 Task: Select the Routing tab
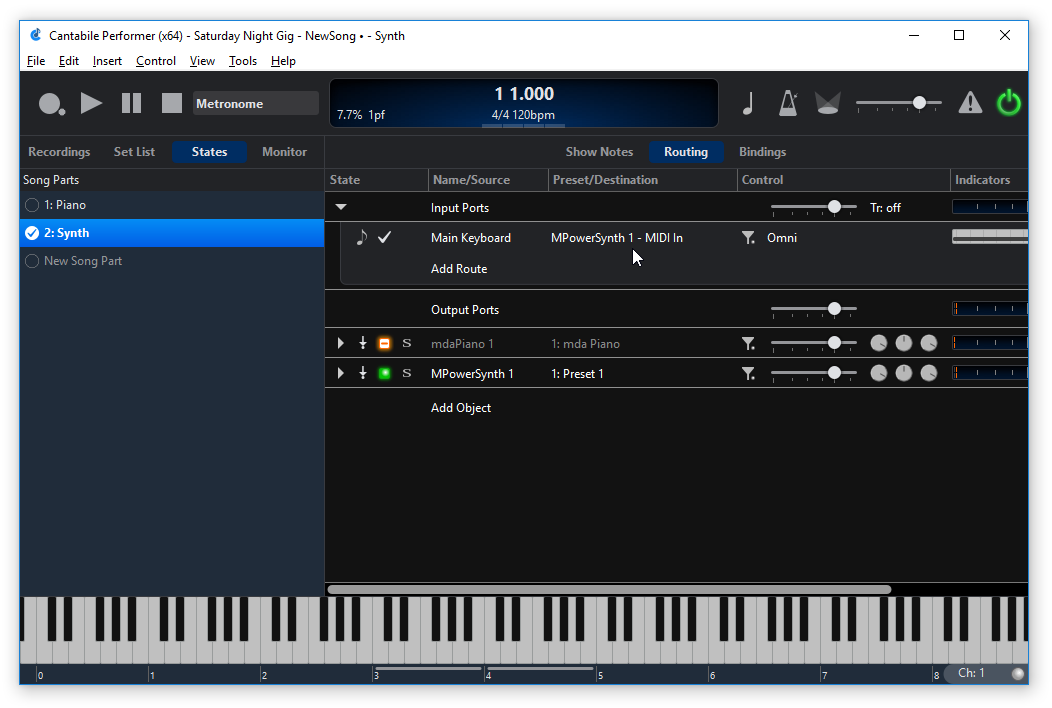click(x=686, y=152)
